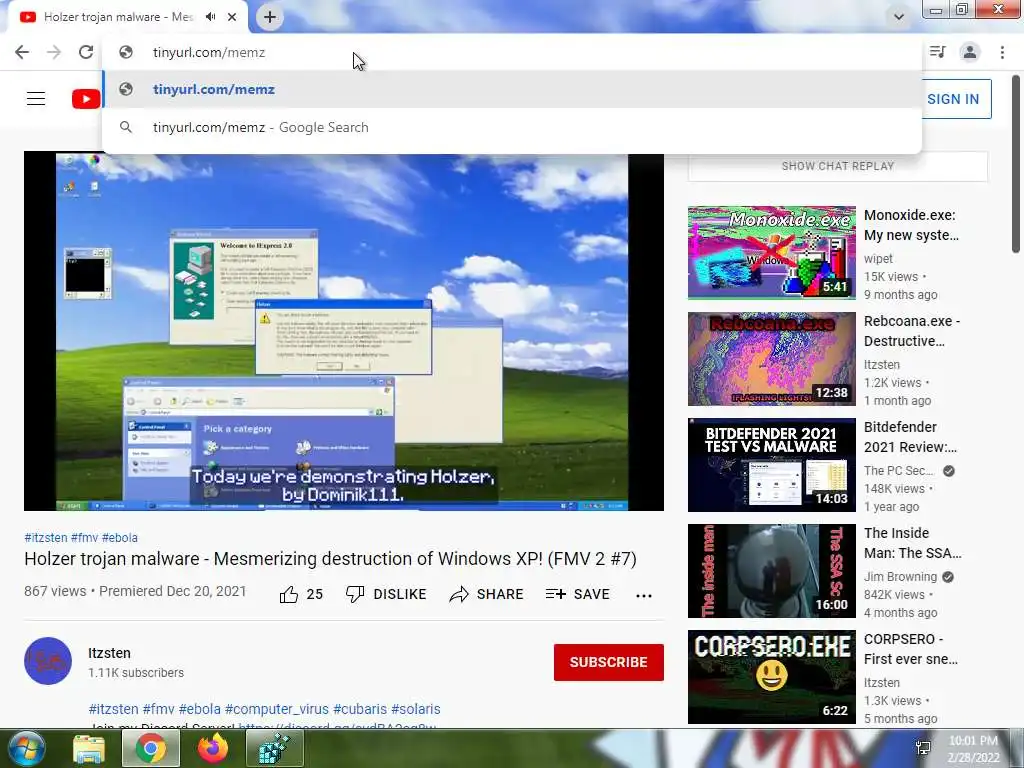Open the YouTube hamburger guide menu
Image resolution: width=1024 pixels, height=768 pixels.
pos(36,99)
